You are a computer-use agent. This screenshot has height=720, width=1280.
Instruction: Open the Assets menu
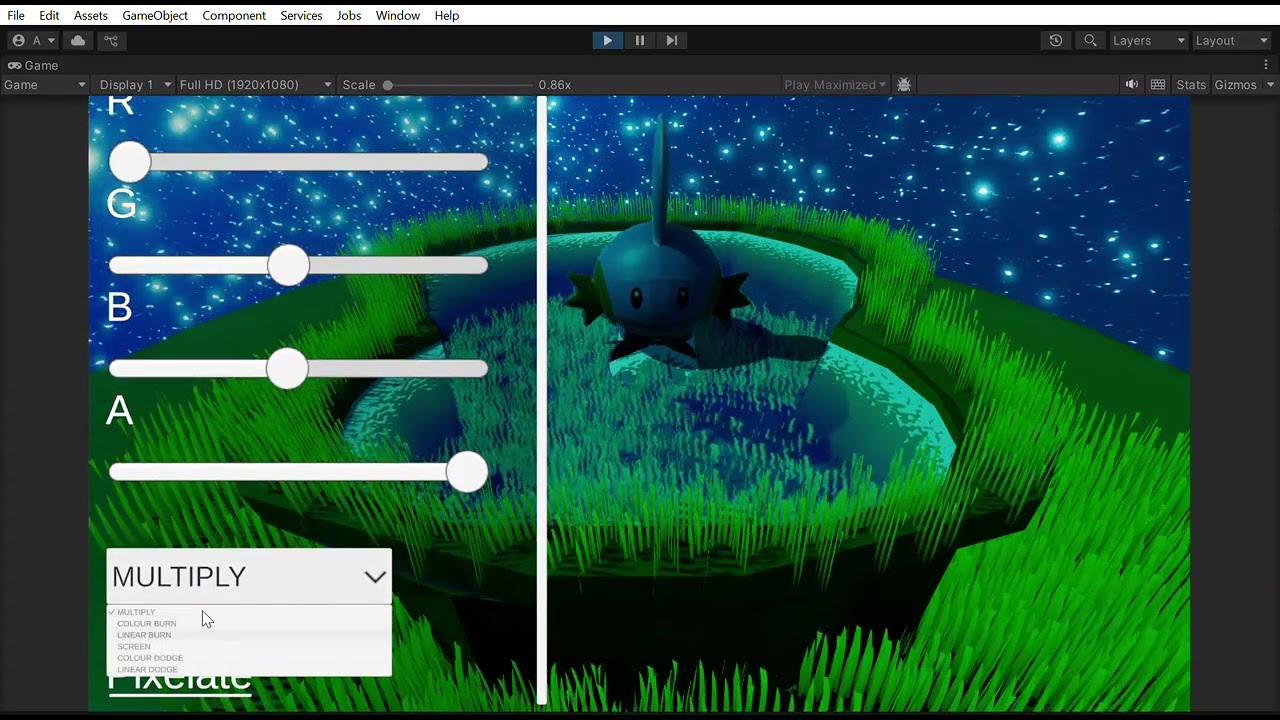90,15
